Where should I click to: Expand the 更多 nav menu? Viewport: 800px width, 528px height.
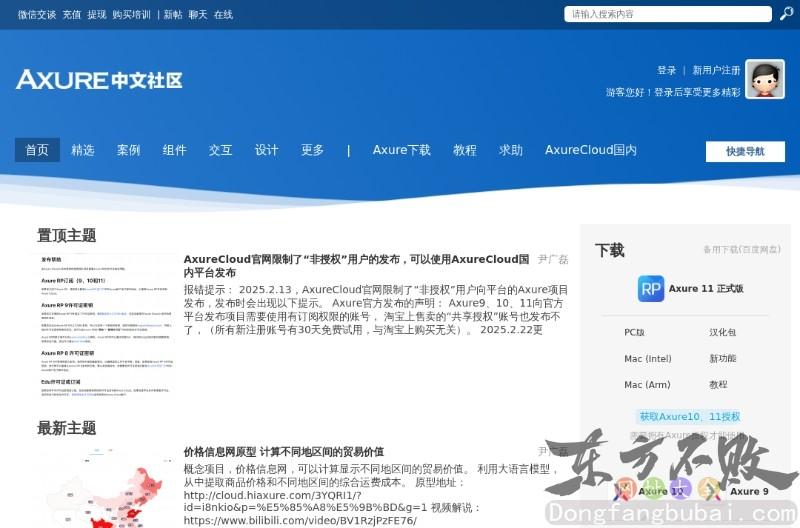(x=312, y=150)
